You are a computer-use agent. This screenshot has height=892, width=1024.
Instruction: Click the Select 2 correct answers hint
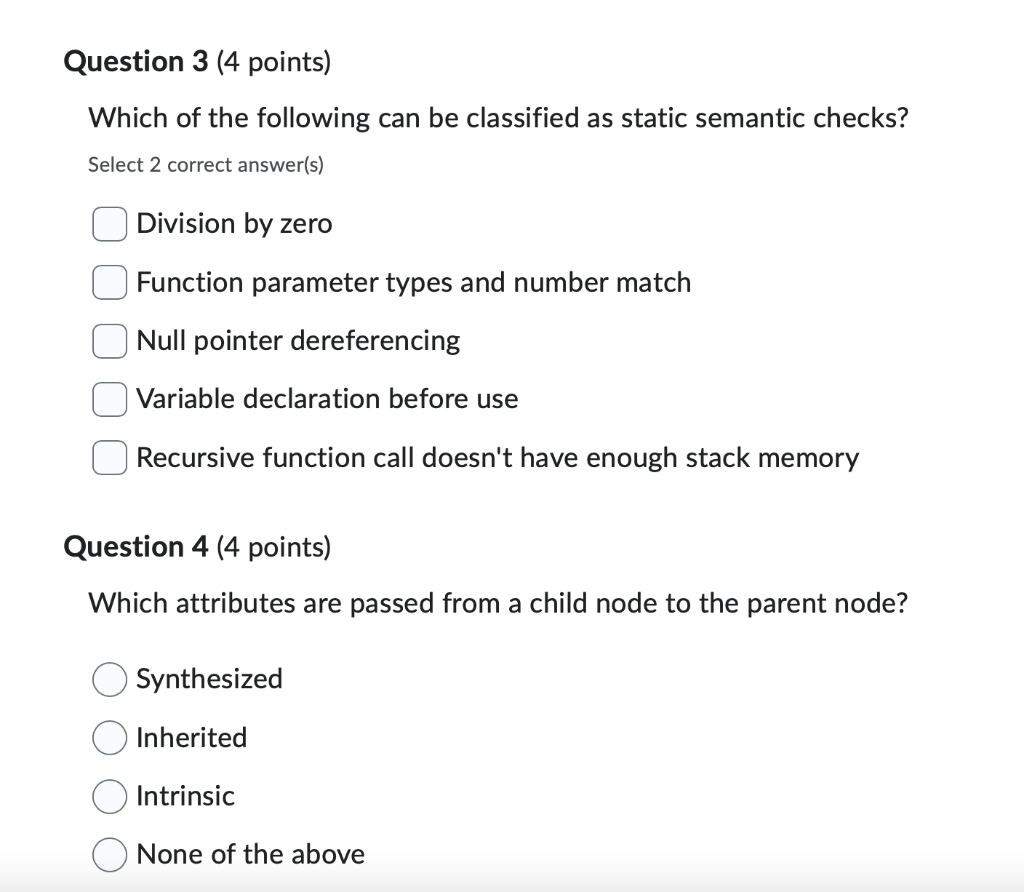point(206,164)
